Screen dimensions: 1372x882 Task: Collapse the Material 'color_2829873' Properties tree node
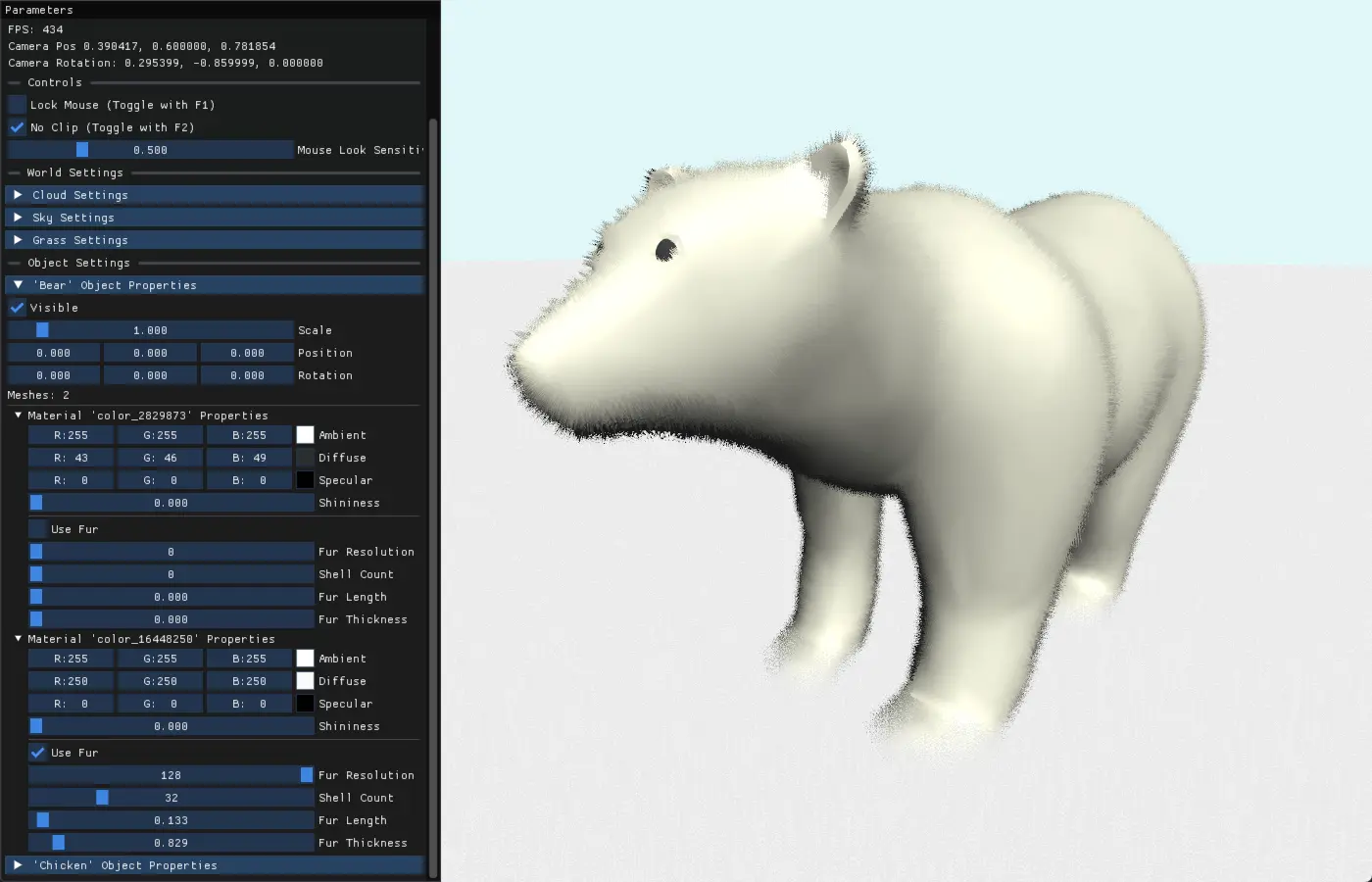(19, 416)
